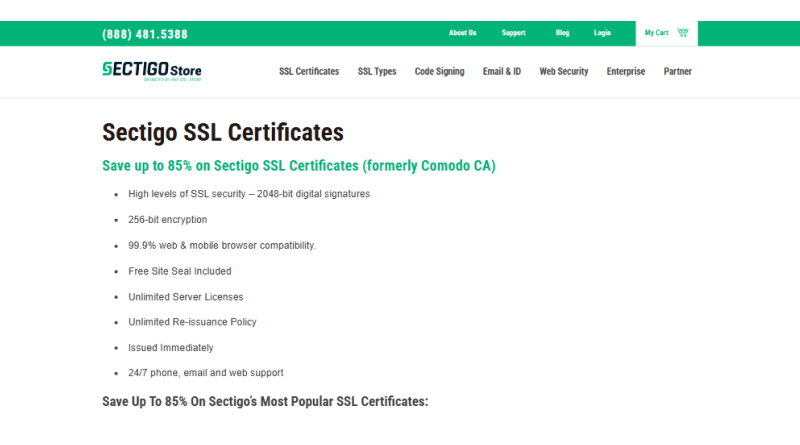This screenshot has width=800, height=445.
Task: Click the Unlimited Re-issuance Policy bullet
Action: coord(192,322)
